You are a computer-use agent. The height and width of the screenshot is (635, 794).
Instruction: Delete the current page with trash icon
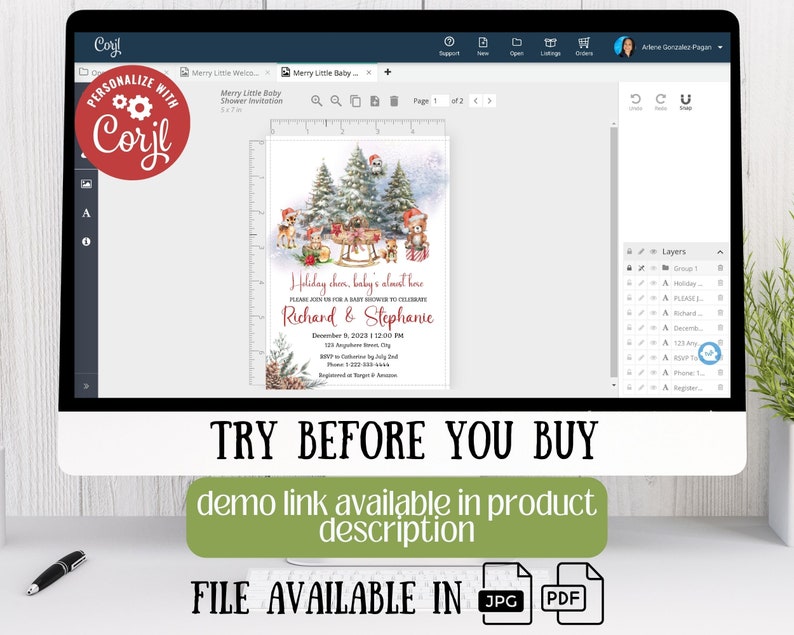pos(394,101)
